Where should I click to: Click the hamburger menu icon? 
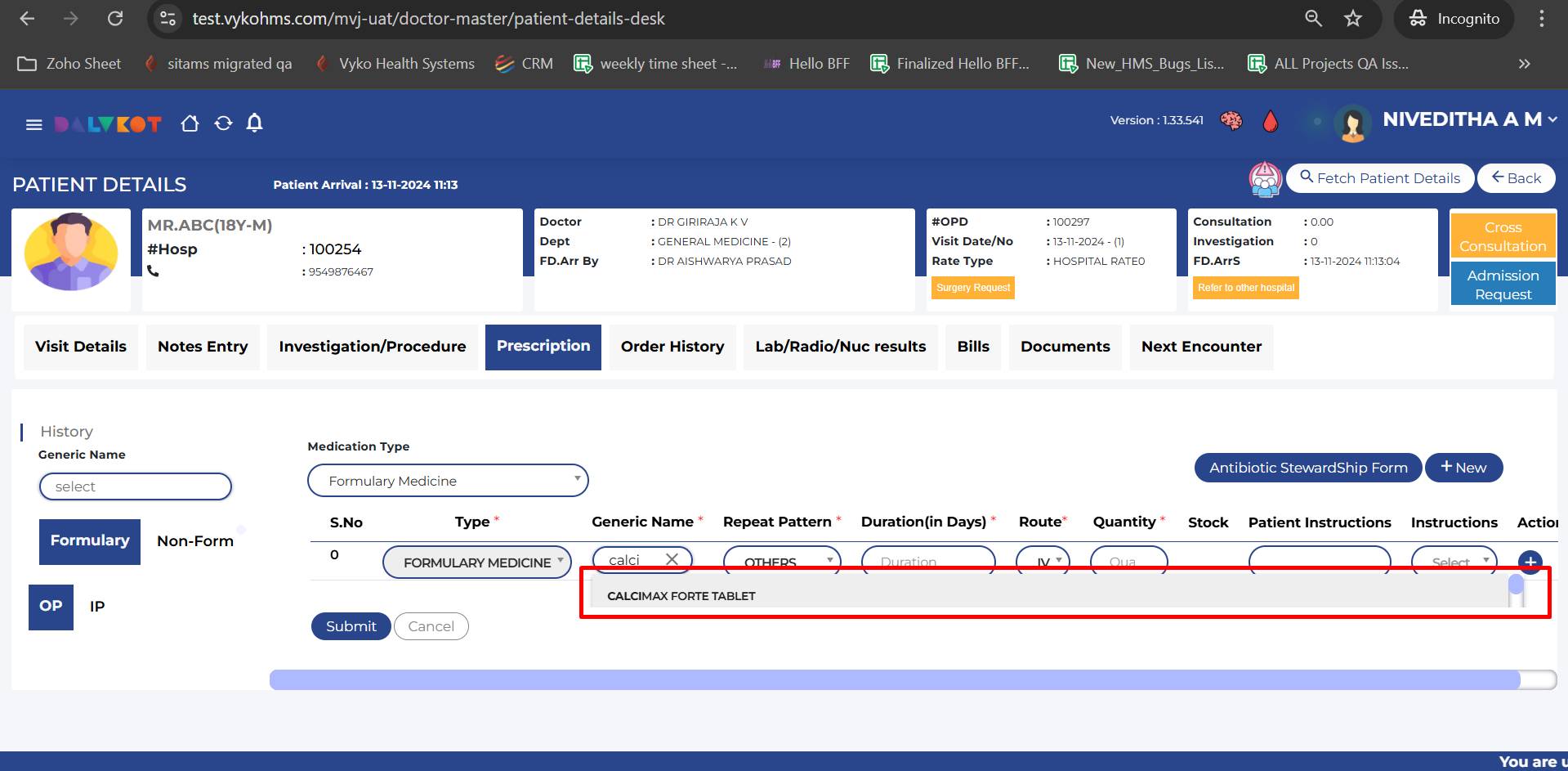pos(34,125)
